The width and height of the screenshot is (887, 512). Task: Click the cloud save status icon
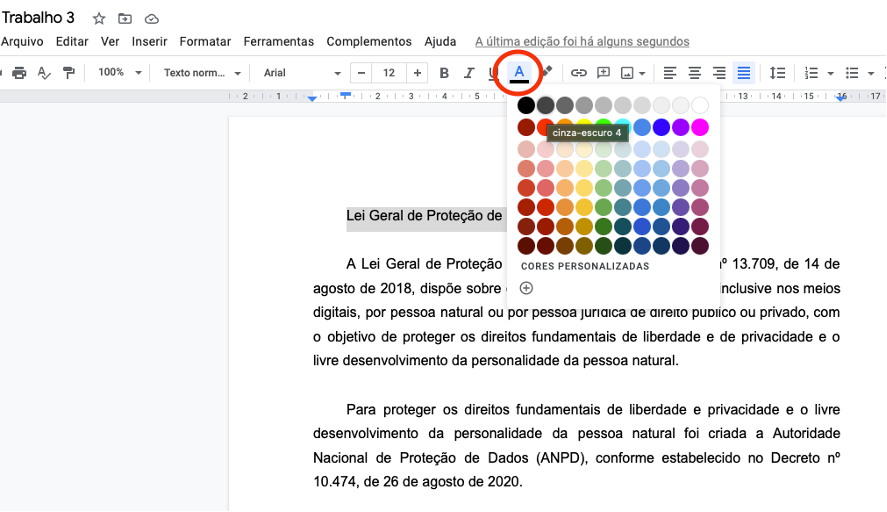pos(152,19)
